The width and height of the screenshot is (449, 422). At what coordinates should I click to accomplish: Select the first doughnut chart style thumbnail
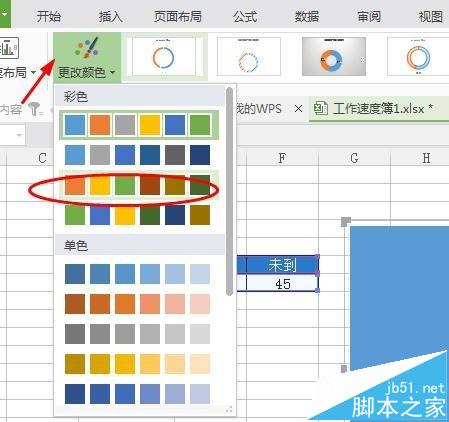[x=164, y=57]
